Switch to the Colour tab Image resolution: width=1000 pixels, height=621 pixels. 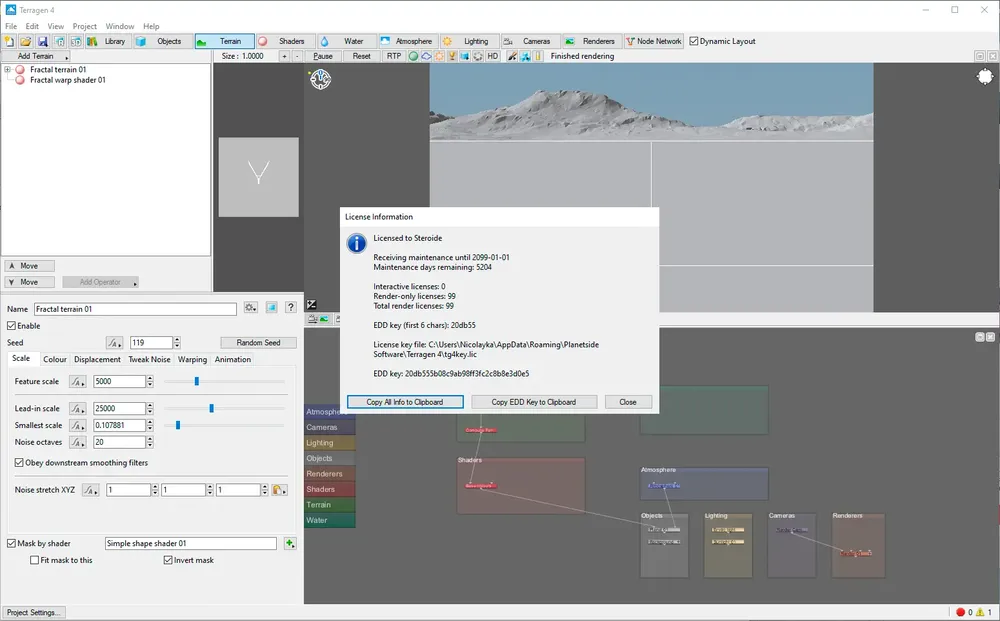[55, 360]
